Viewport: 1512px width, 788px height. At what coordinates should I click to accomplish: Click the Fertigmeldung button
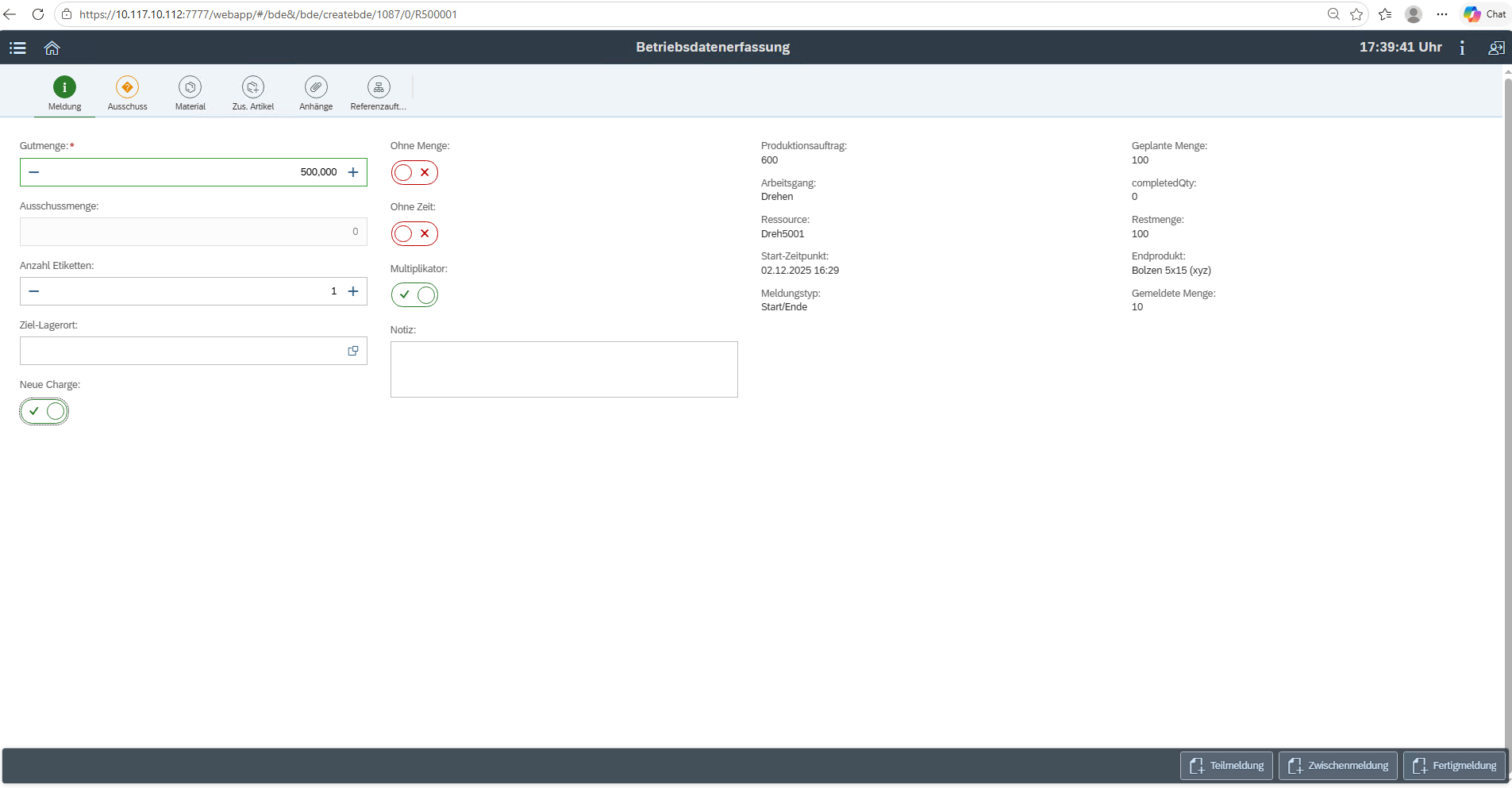pos(1454,766)
